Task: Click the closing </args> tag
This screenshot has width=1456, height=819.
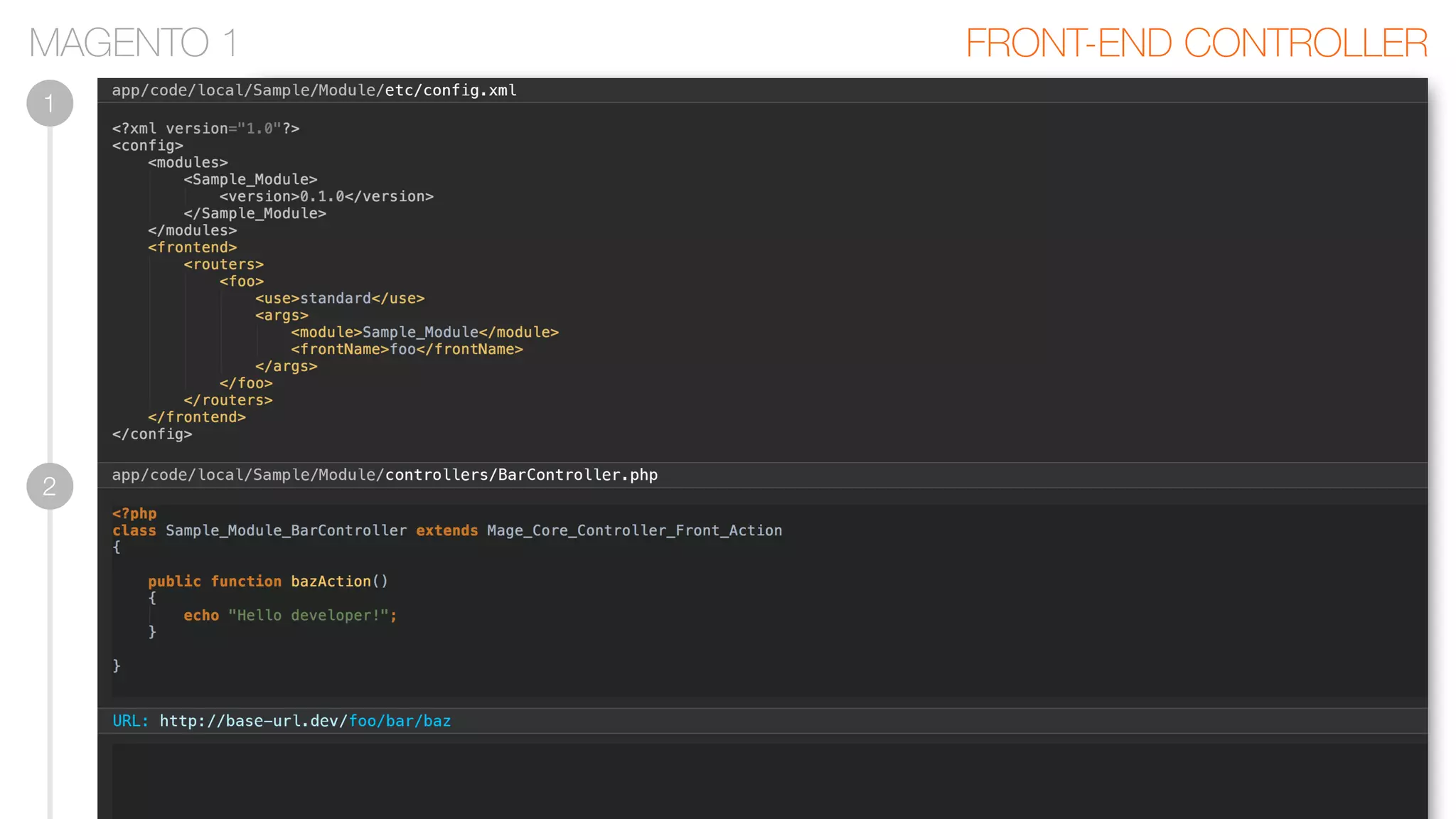Action: 286,367
